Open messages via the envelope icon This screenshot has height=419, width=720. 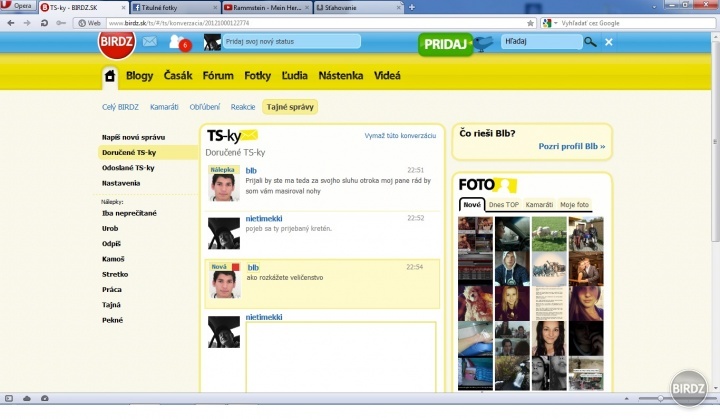pos(150,42)
